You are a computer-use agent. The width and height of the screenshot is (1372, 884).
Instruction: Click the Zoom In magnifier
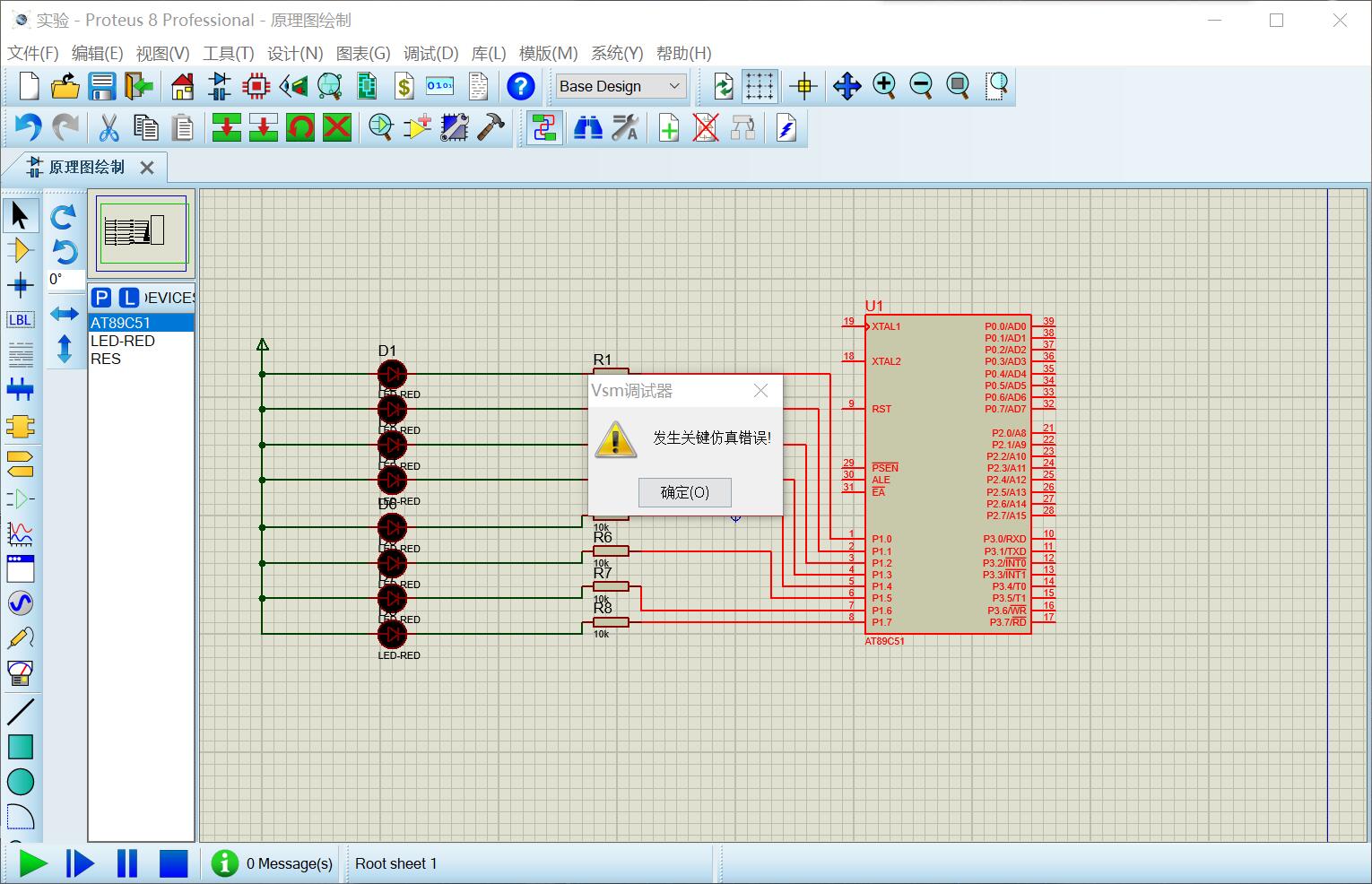point(884,86)
